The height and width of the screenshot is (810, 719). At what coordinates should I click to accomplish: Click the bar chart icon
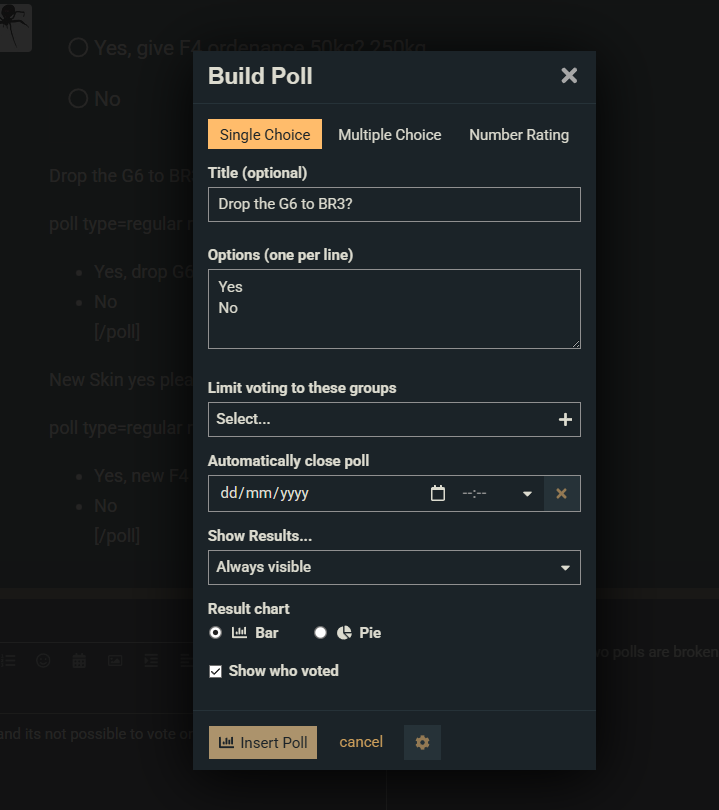point(239,633)
